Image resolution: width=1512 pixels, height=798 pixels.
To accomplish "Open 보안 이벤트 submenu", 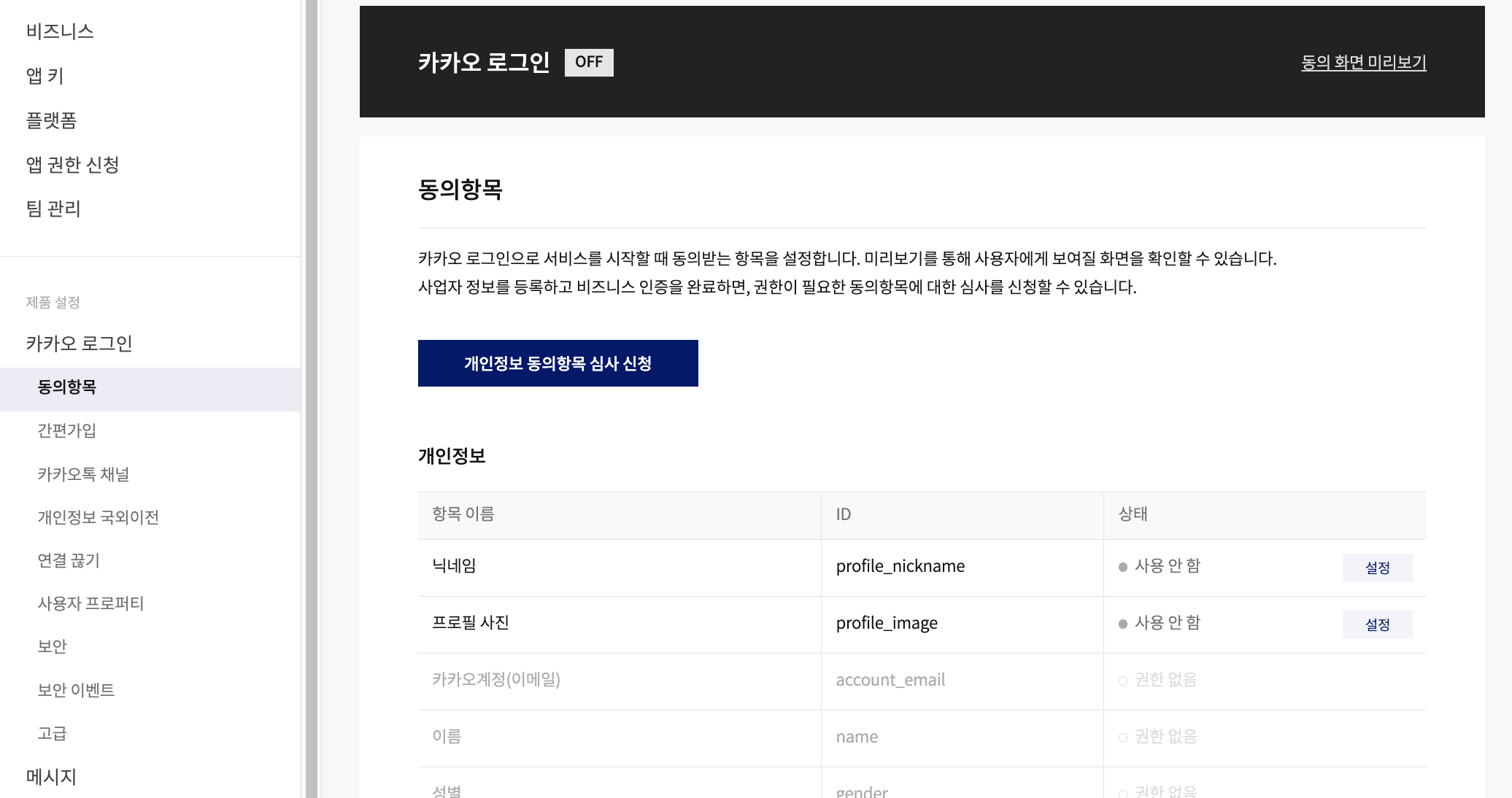I will pos(76,690).
